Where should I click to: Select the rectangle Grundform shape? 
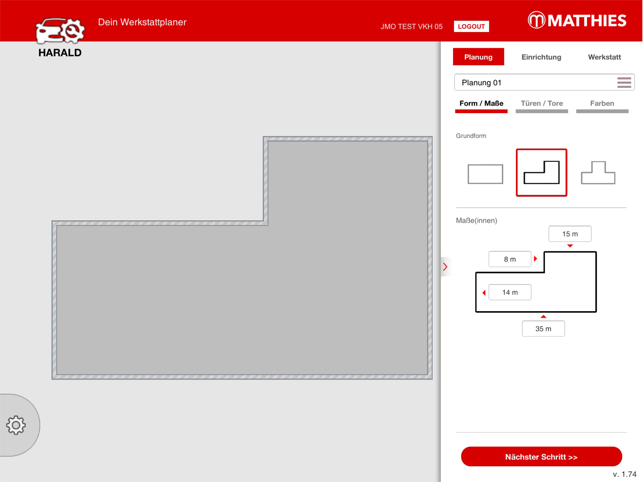click(x=485, y=174)
